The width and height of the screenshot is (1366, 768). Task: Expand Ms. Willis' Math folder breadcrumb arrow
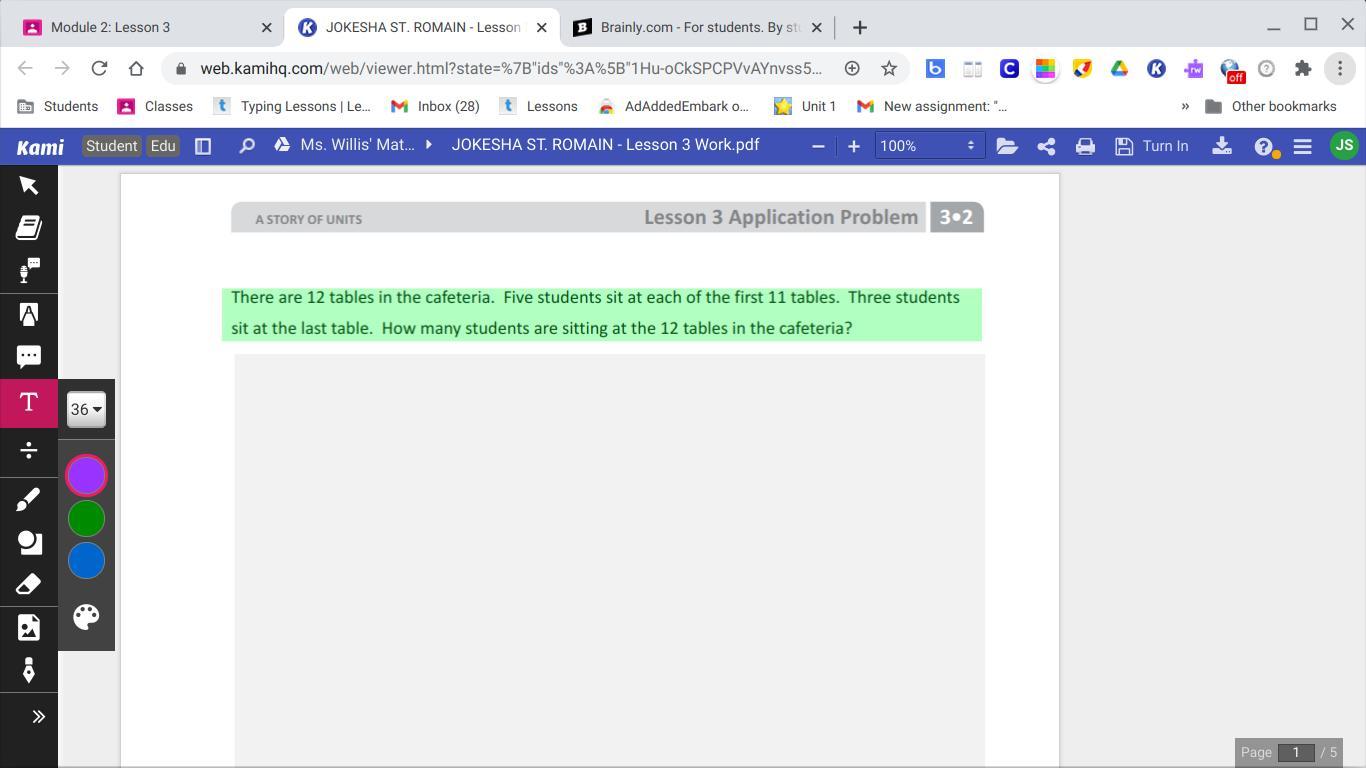point(429,145)
